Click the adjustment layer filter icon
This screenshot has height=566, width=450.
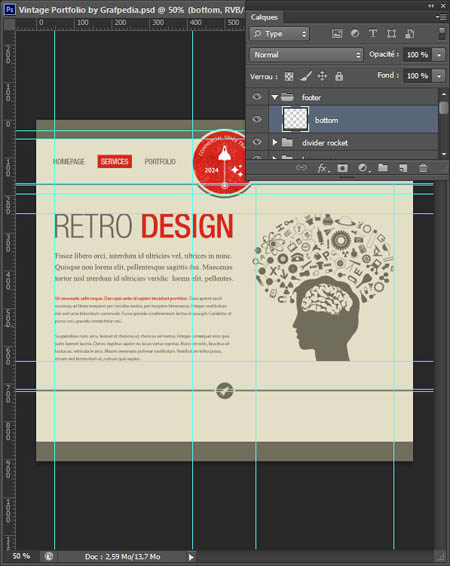(x=355, y=34)
